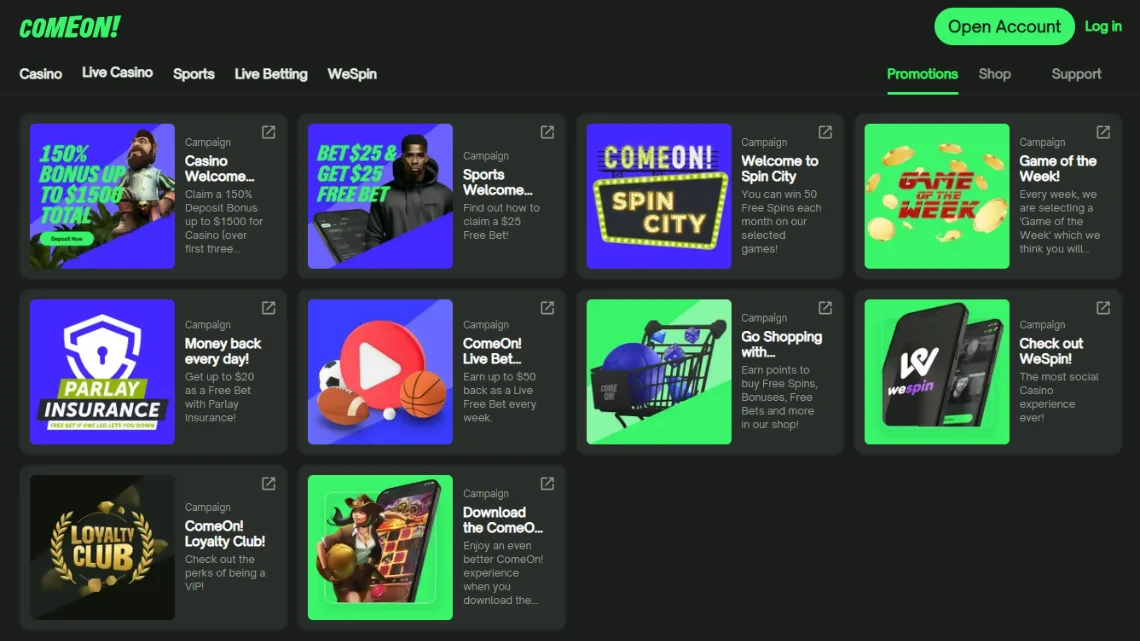The image size is (1140, 641).
Task: Click the Game of the Week! title
Action: [x=1057, y=169]
